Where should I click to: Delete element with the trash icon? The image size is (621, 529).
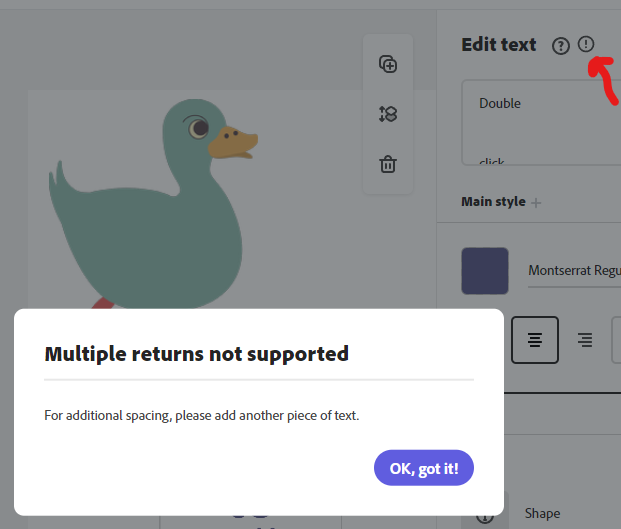point(388,164)
